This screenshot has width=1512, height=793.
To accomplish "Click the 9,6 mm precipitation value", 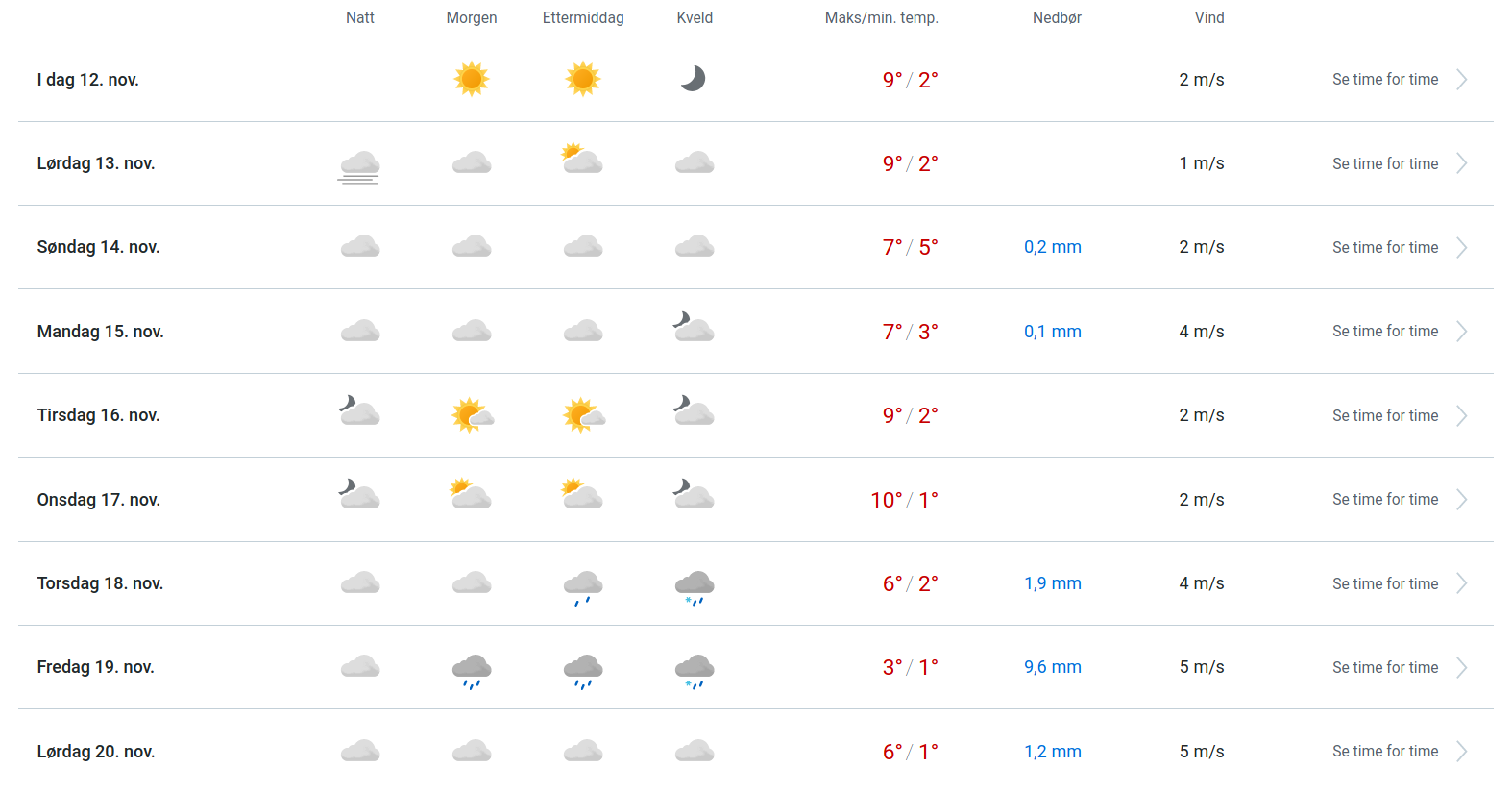I will 1052,667.
